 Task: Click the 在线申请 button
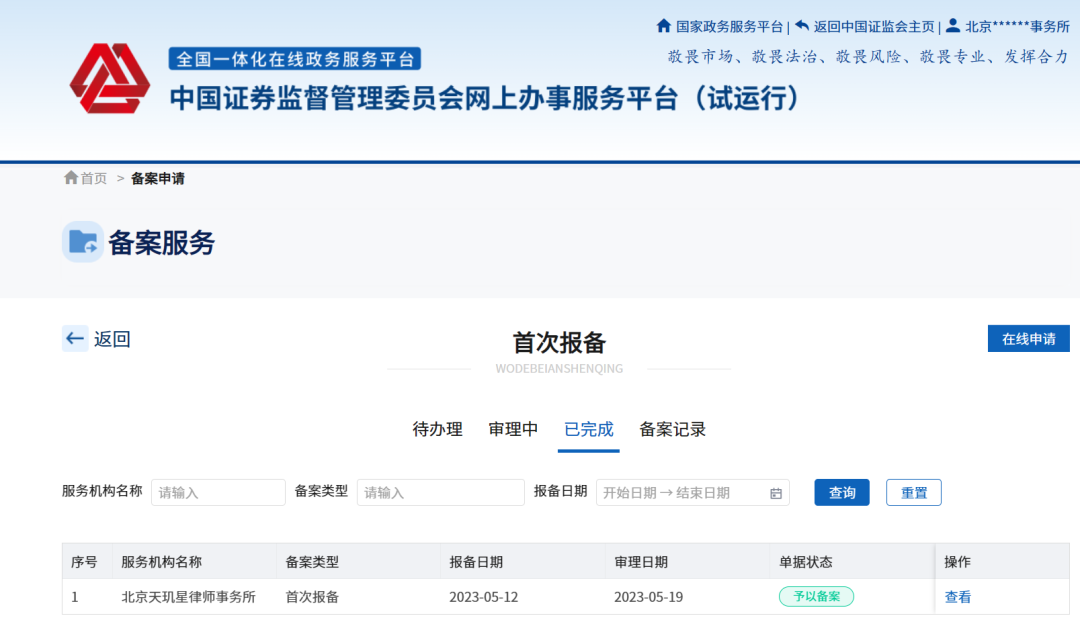pyautogui.click(x=1028, y=339)
